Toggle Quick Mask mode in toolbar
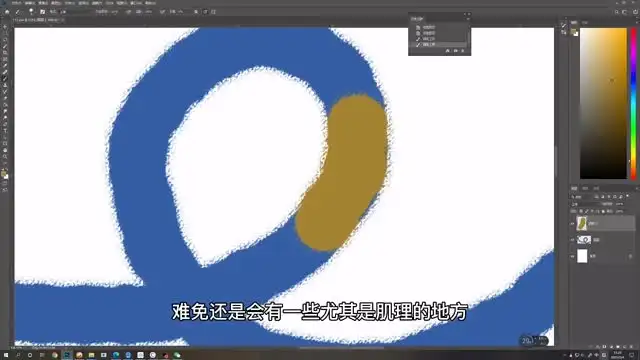The height and width of the screenshot is (360, 640). tap(5, 184)
